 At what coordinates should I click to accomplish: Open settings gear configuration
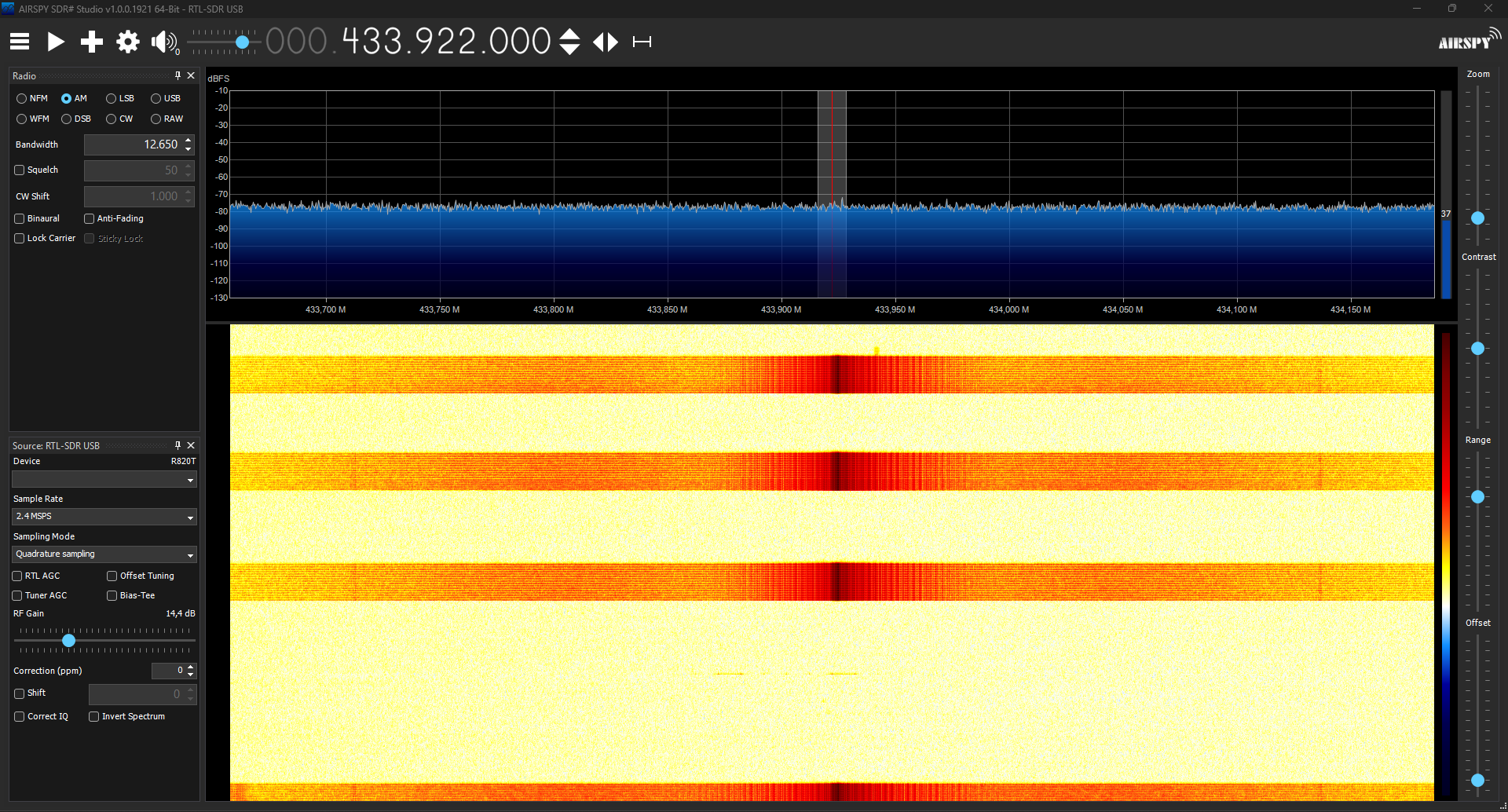click(x=127, y=42)
